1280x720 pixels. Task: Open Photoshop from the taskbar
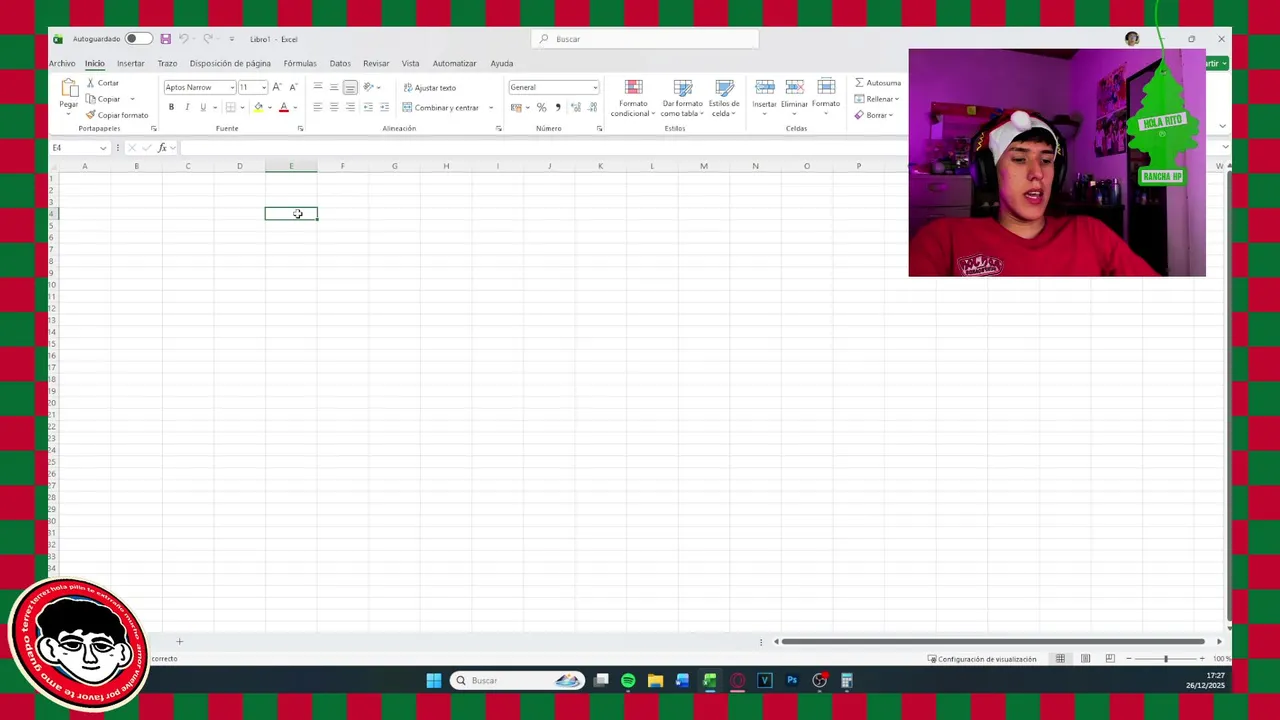coord(792,681)
